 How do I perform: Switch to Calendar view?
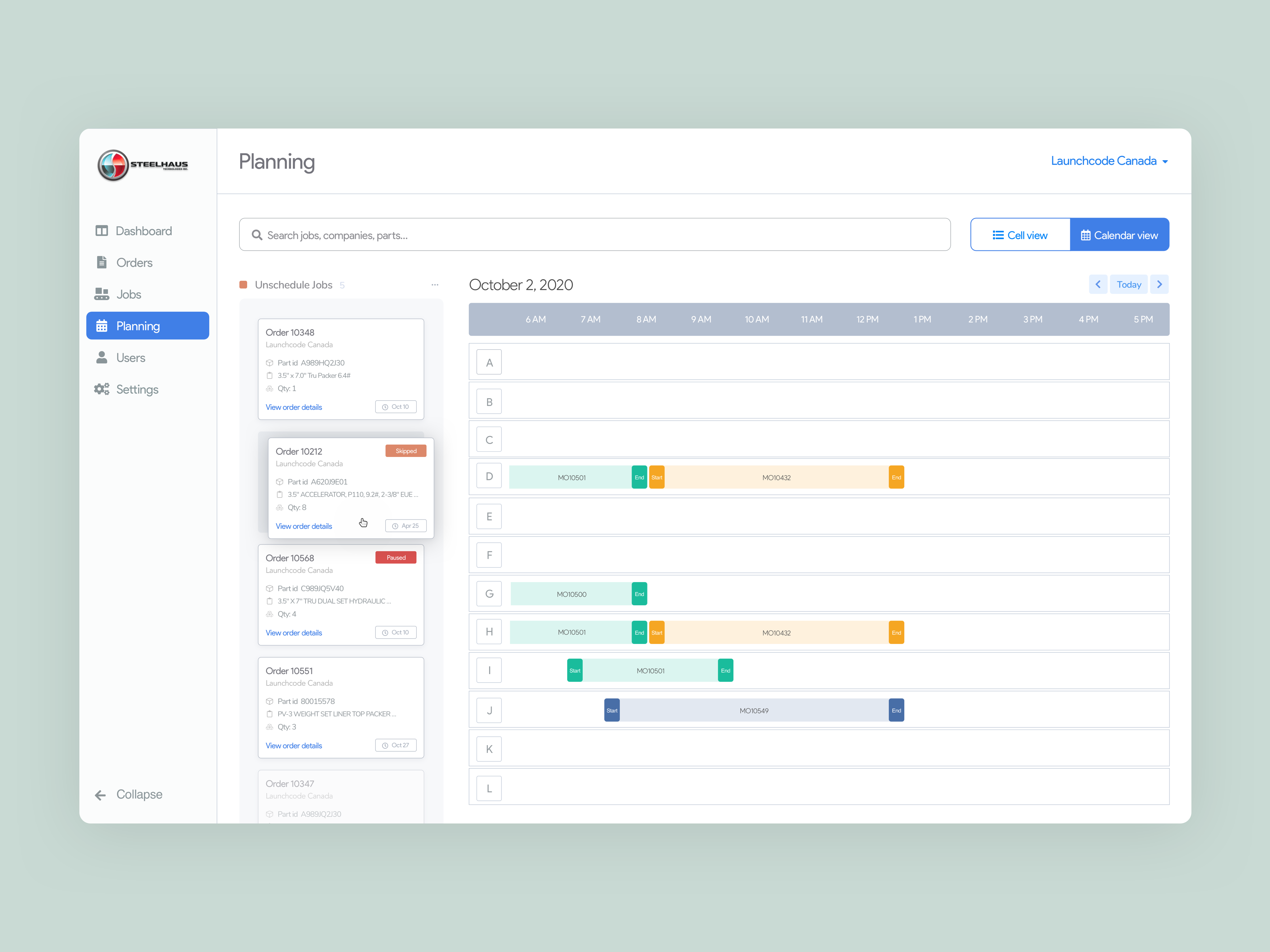pos(1119,235)
